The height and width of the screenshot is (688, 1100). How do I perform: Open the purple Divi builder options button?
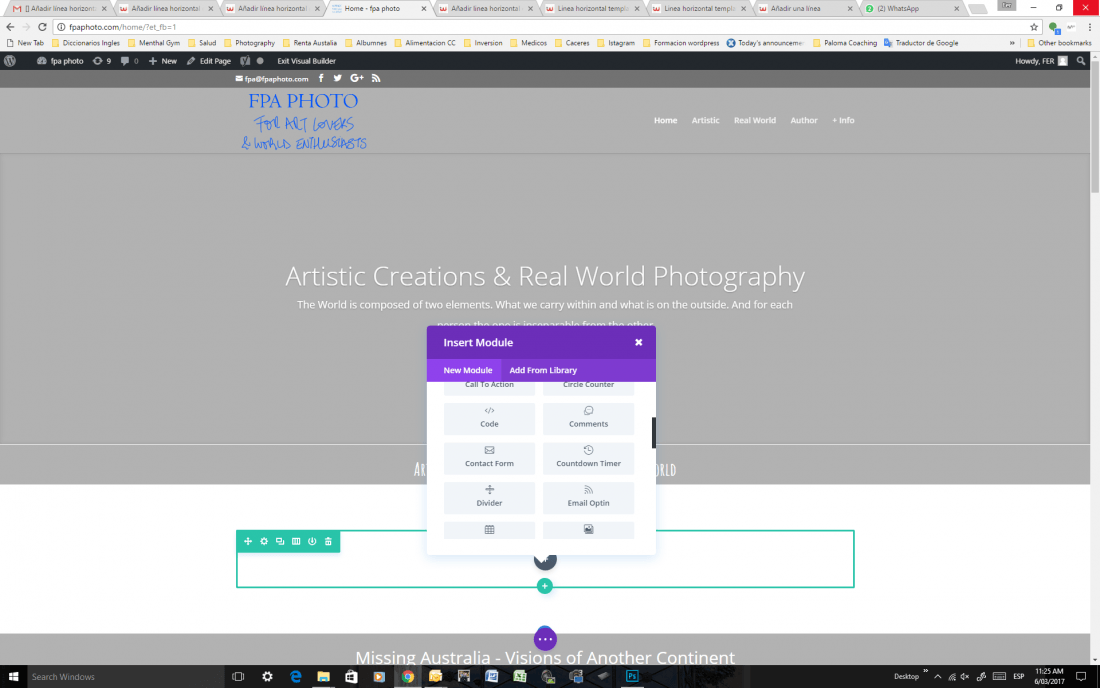point(545,639)
